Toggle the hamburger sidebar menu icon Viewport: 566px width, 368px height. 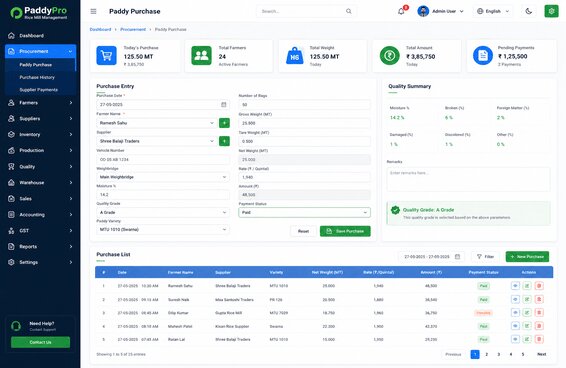tap(93, 12)
